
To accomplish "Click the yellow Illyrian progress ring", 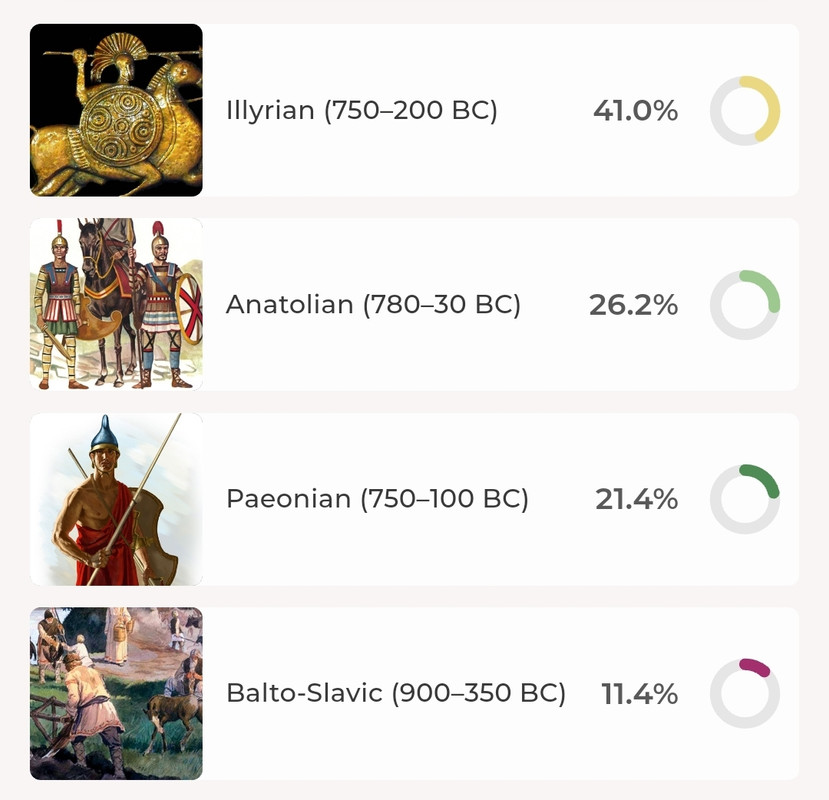I will 744,111.
